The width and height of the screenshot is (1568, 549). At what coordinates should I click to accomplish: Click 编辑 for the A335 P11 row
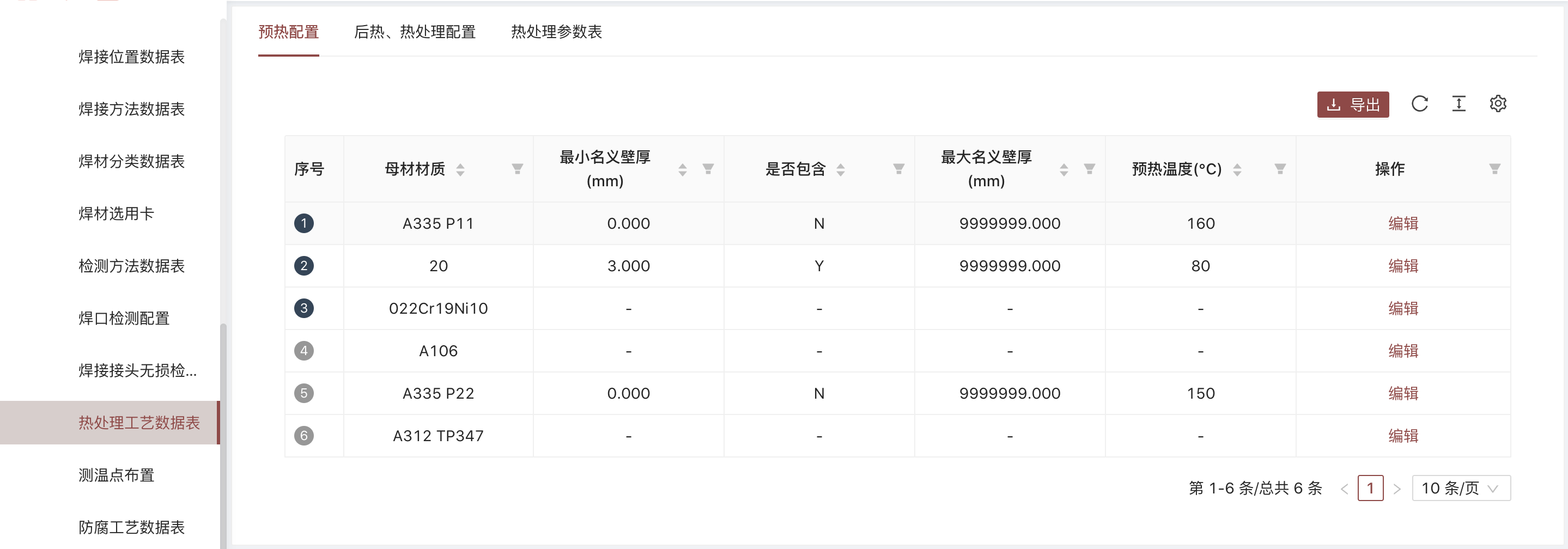click(x=1403, y=223)
